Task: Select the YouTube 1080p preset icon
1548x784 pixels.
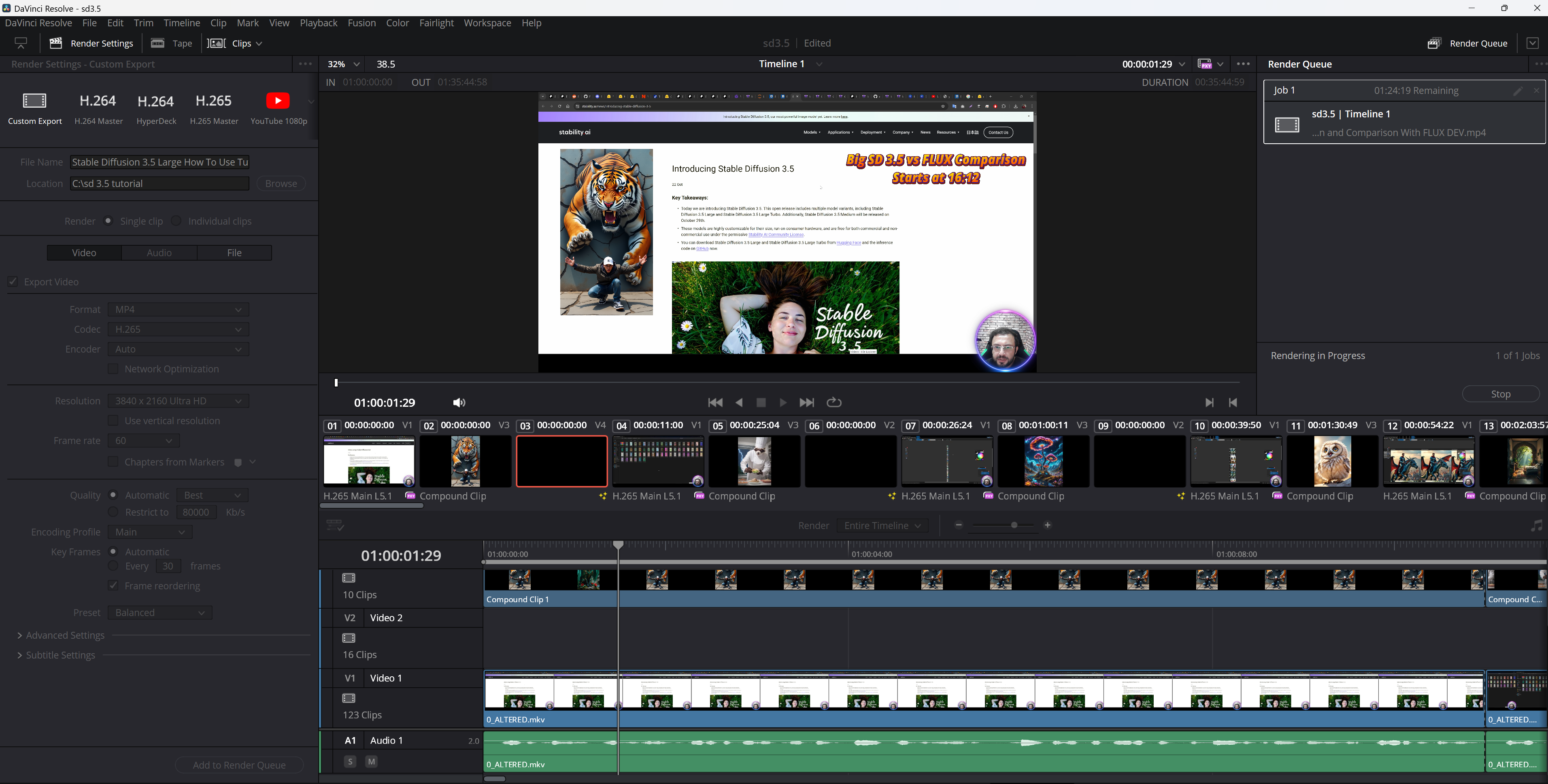Action: [278, 101]
